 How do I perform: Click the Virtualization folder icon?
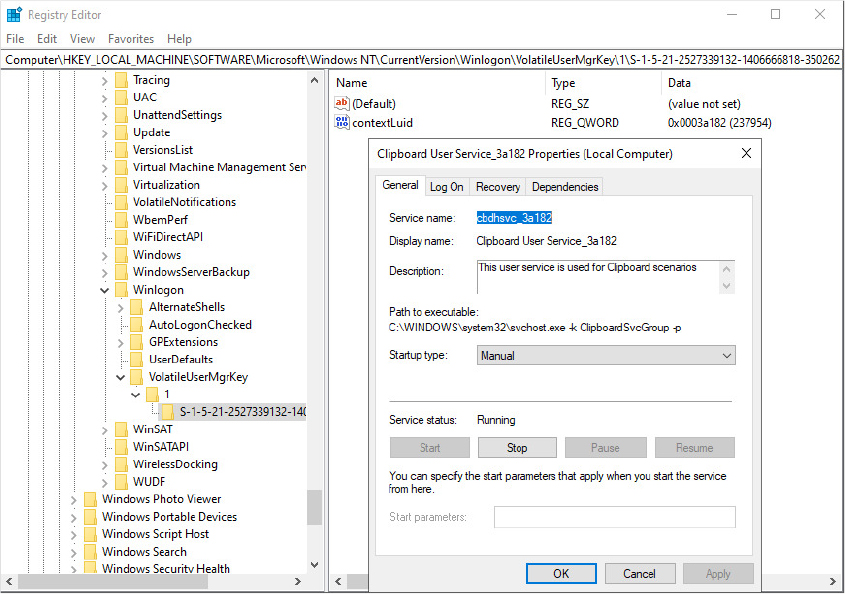pyautogui.click(x=122, y=185)
